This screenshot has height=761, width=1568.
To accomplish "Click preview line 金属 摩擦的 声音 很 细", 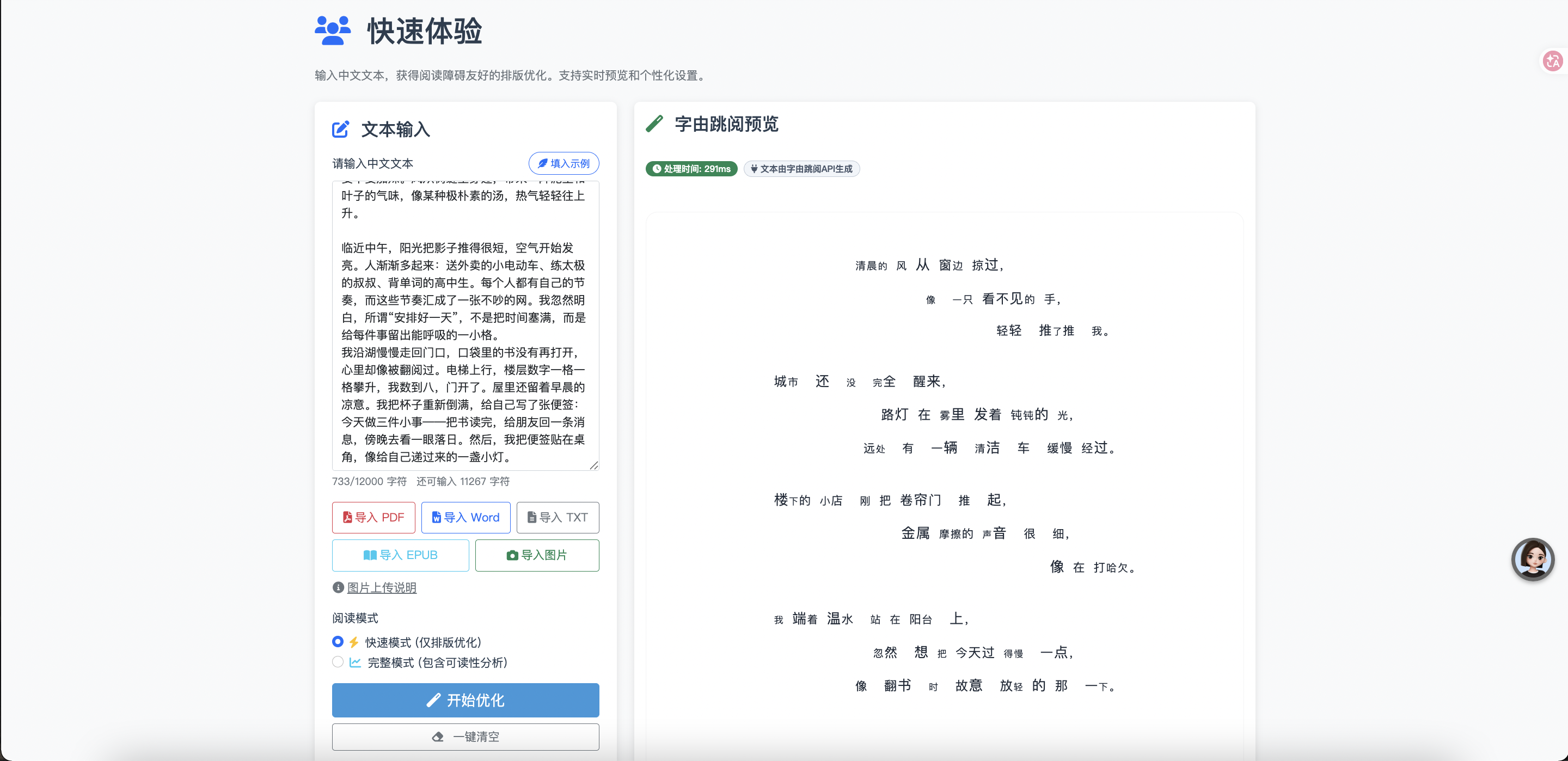I will coord(985,533).
